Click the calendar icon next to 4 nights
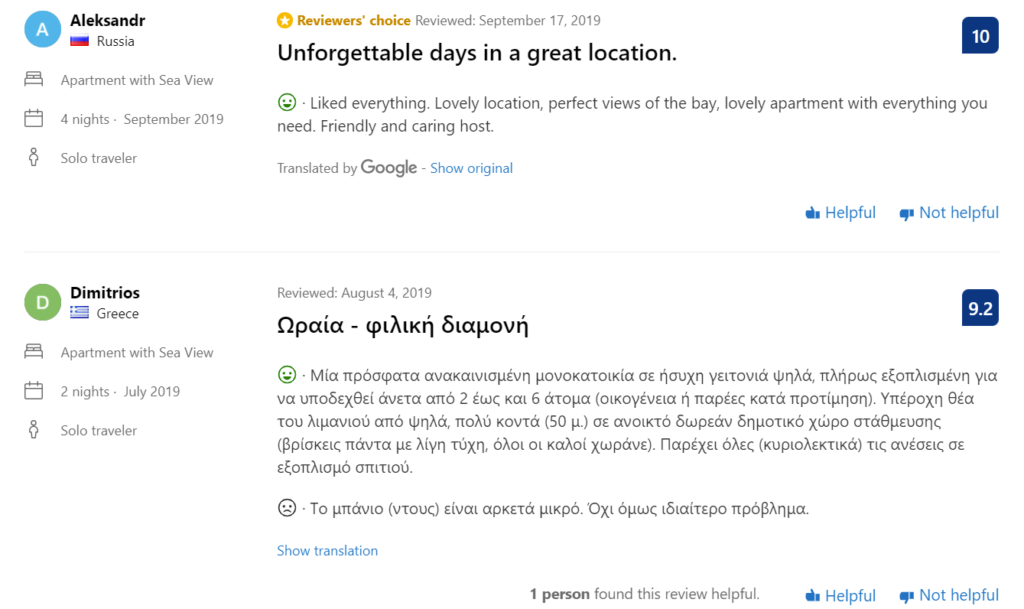The width and height of the screenshot is (1024, 609). [x=34, y=119]
